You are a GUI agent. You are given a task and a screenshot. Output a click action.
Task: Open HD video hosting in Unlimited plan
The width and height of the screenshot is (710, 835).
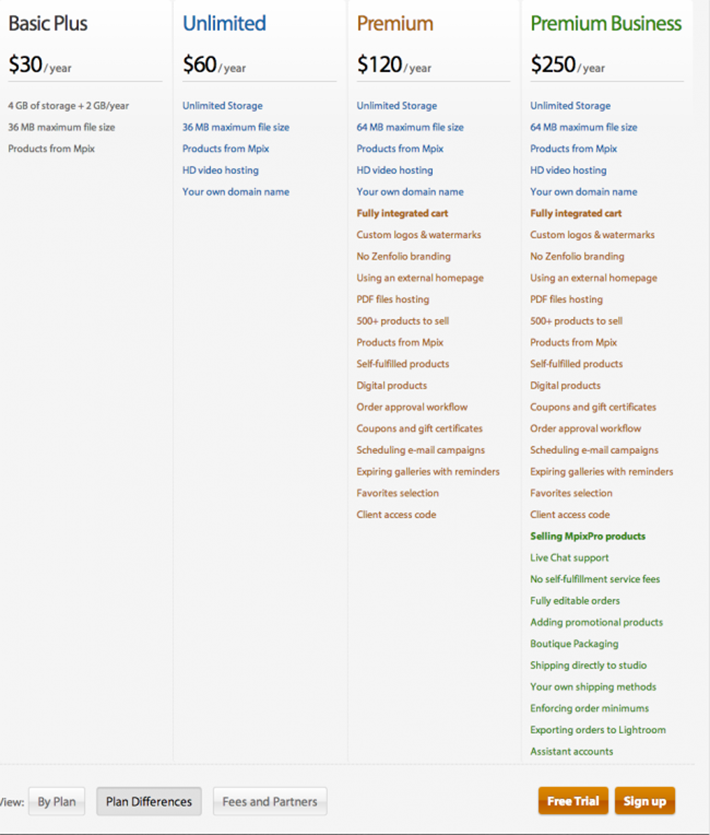pyautogui.click(x=221, y=170)
